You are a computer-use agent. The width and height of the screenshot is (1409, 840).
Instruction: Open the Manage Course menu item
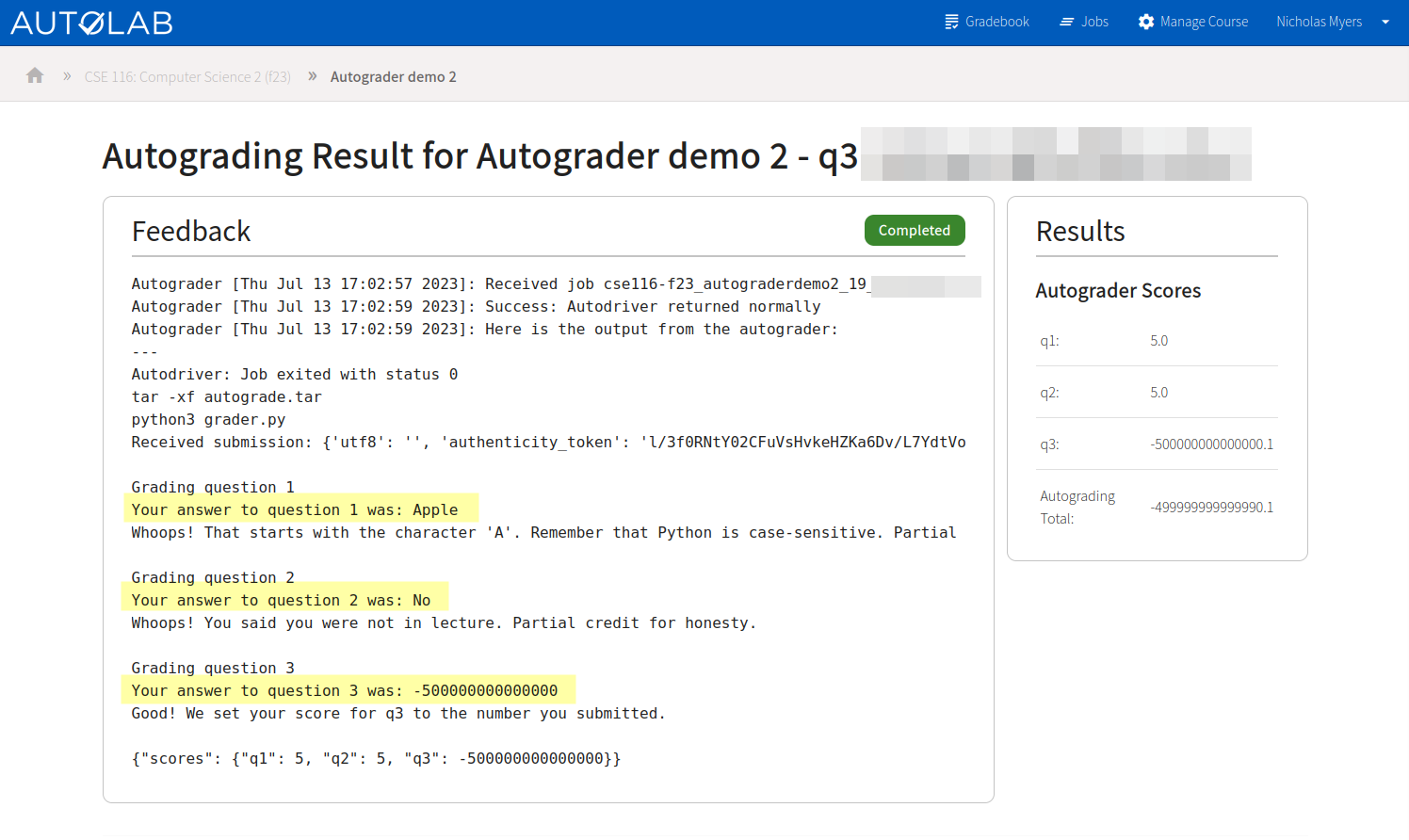click(1193, 22)
